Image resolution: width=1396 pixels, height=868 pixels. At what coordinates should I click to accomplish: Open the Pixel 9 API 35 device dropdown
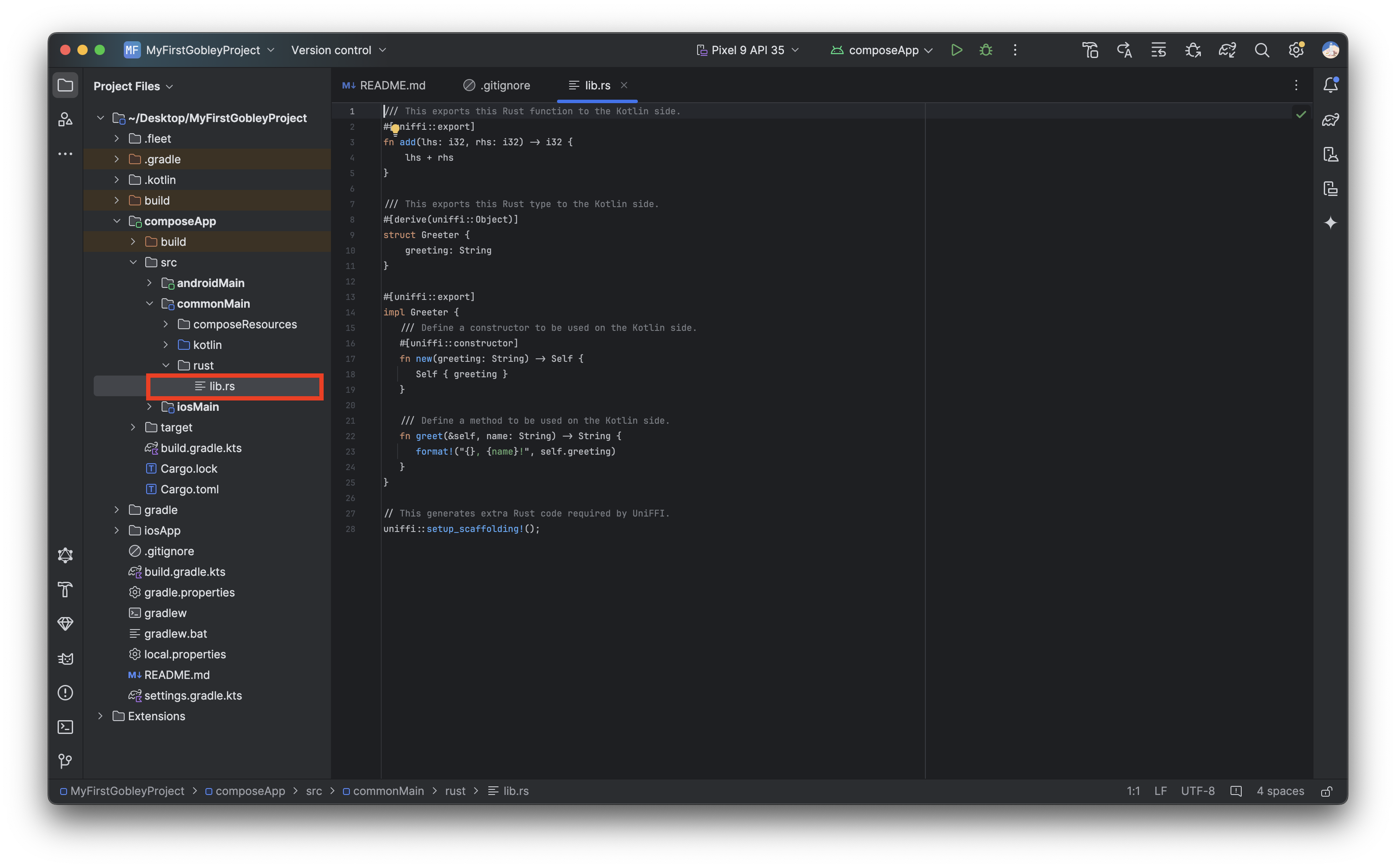click(x=748, y=50)
